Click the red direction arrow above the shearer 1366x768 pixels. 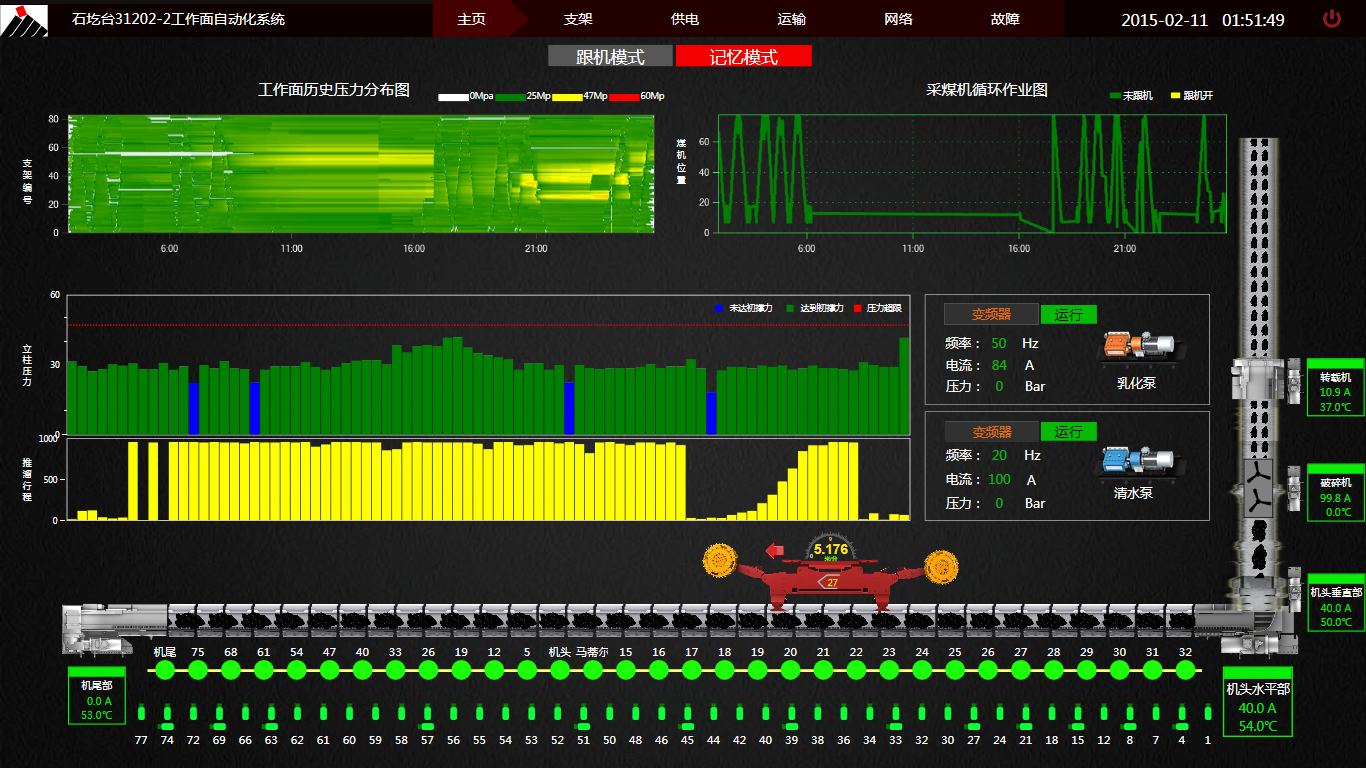(x=774, y=550)
